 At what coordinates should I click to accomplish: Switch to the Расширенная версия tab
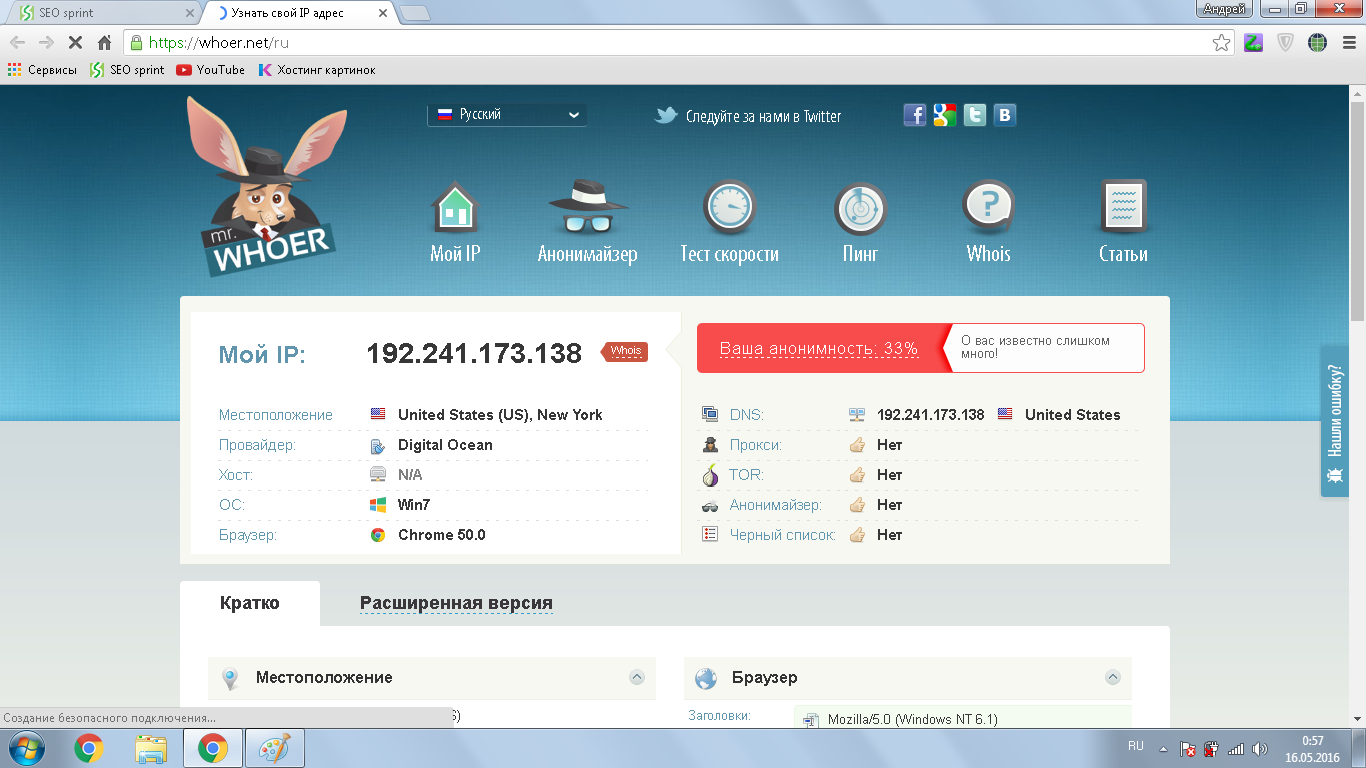pos(456,603)
